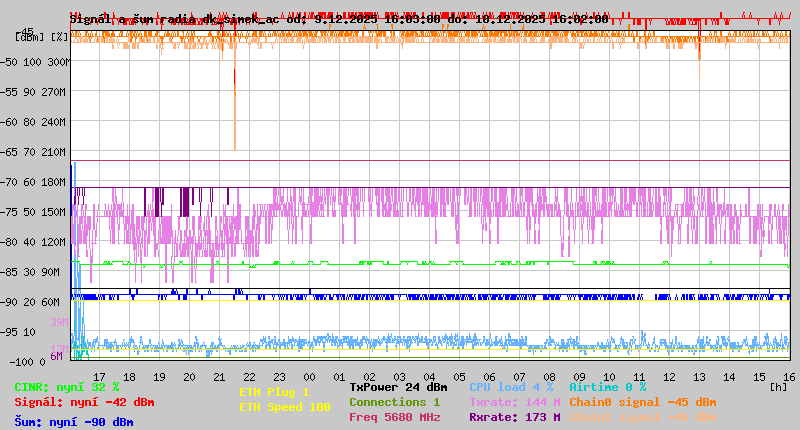The height and width of the screenshot is (430, 800).
Task: Click the CPU load legend entry
Action: 512,387
